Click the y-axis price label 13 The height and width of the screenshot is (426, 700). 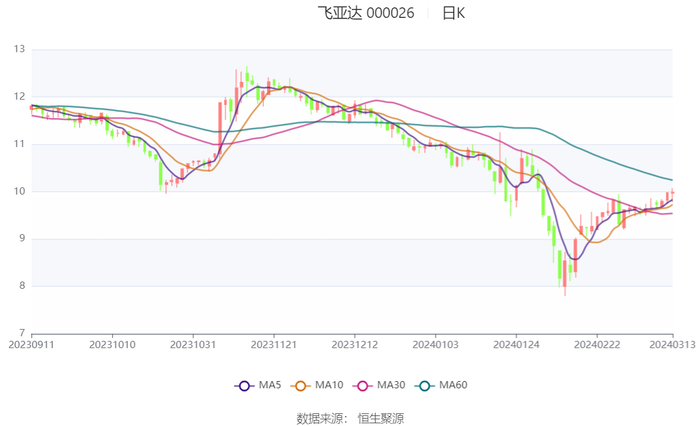19,49
